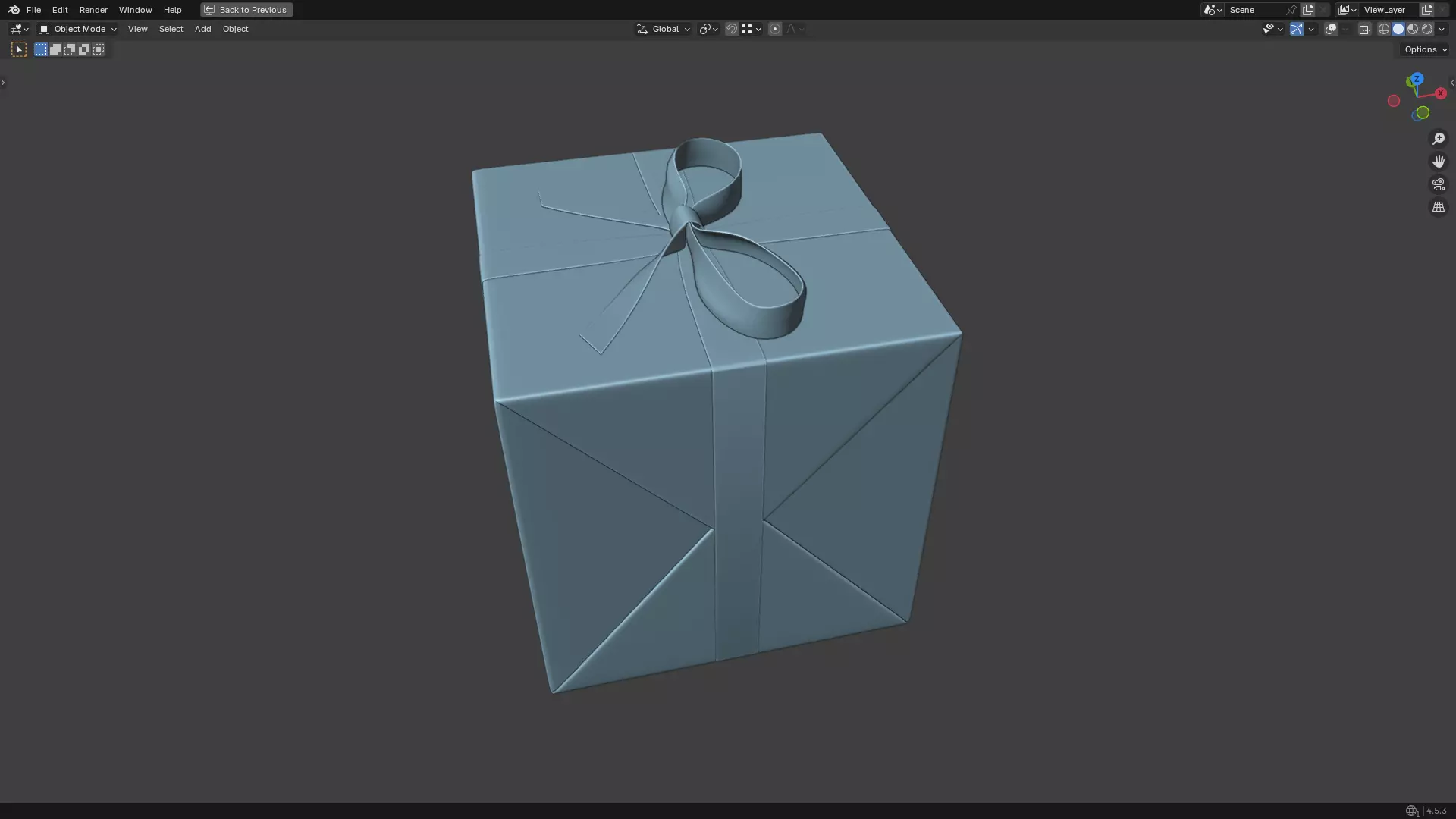Click the new scene copy button

[x=1308, y=10]
